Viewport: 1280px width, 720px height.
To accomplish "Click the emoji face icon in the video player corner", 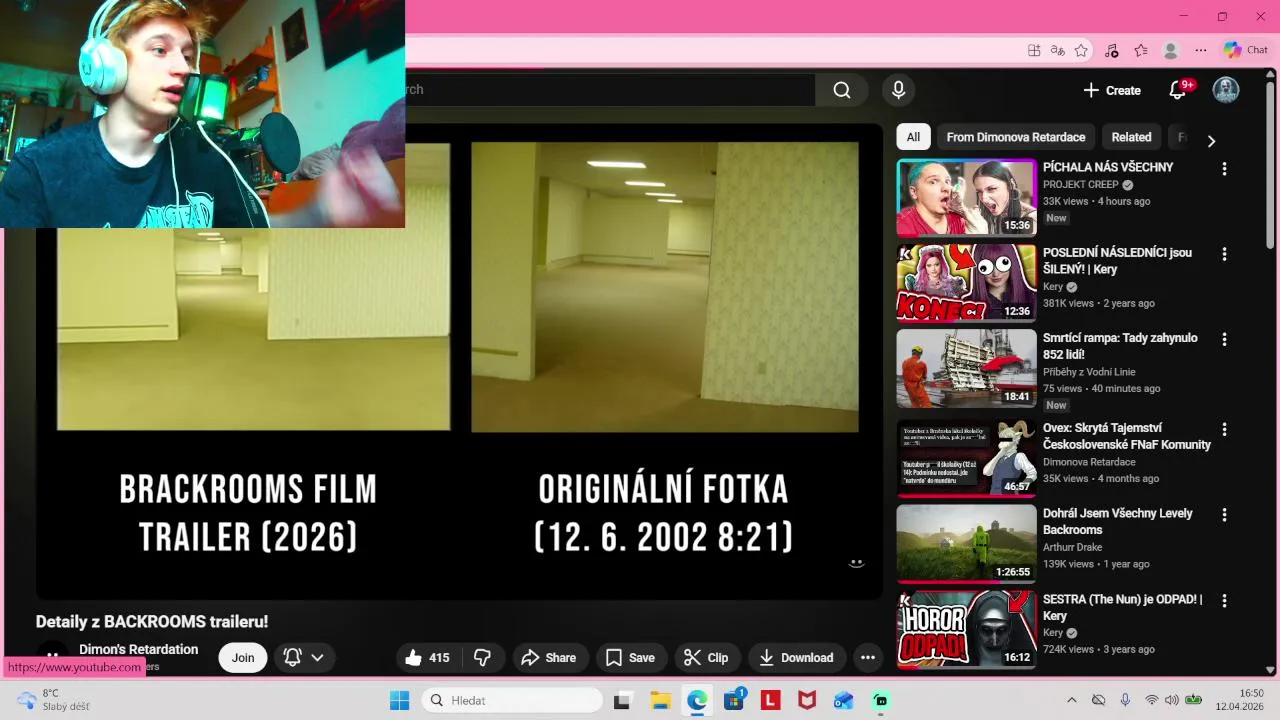I will click(856, 563).
